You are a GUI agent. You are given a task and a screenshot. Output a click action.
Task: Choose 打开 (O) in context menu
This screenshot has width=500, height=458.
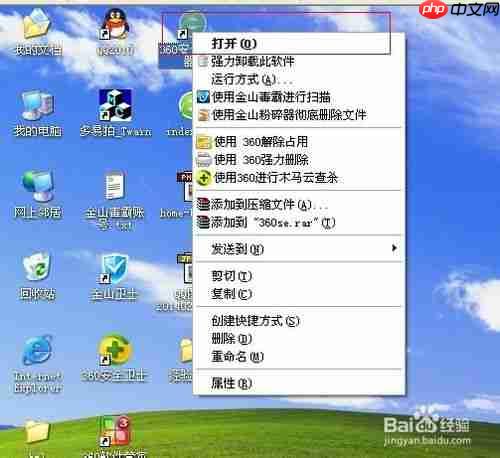(299, 44)
